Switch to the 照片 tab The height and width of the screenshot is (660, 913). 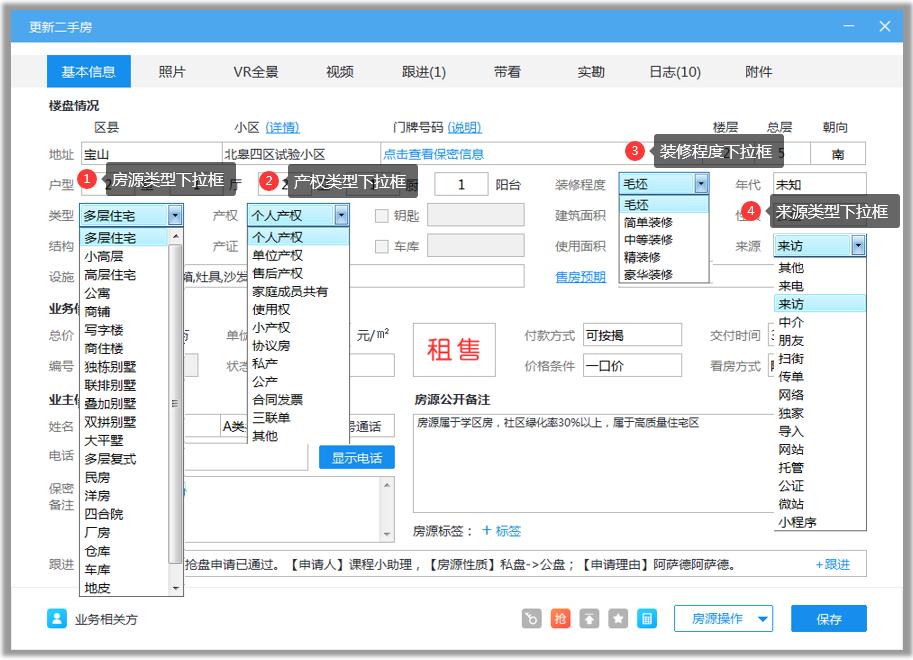coord(172,71)
